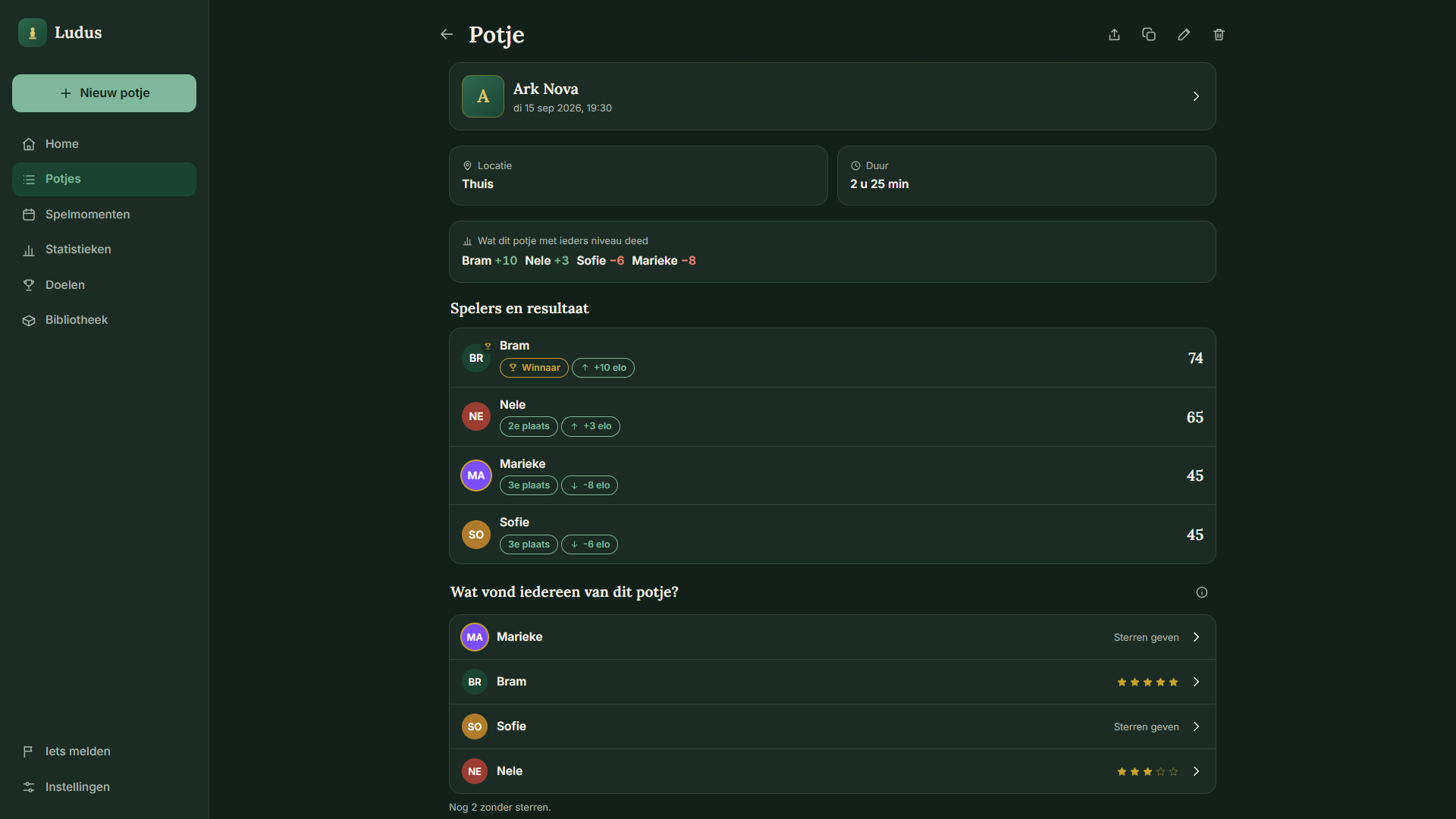1456x819 pixels.
Task: Open Sofie's rating row chevron
Action: tap(1196, 726)
